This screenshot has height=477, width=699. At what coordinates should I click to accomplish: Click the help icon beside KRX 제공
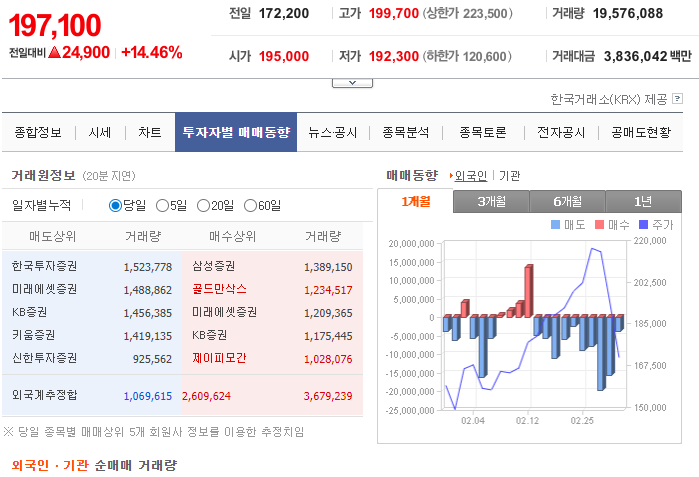tap(677, 99)
